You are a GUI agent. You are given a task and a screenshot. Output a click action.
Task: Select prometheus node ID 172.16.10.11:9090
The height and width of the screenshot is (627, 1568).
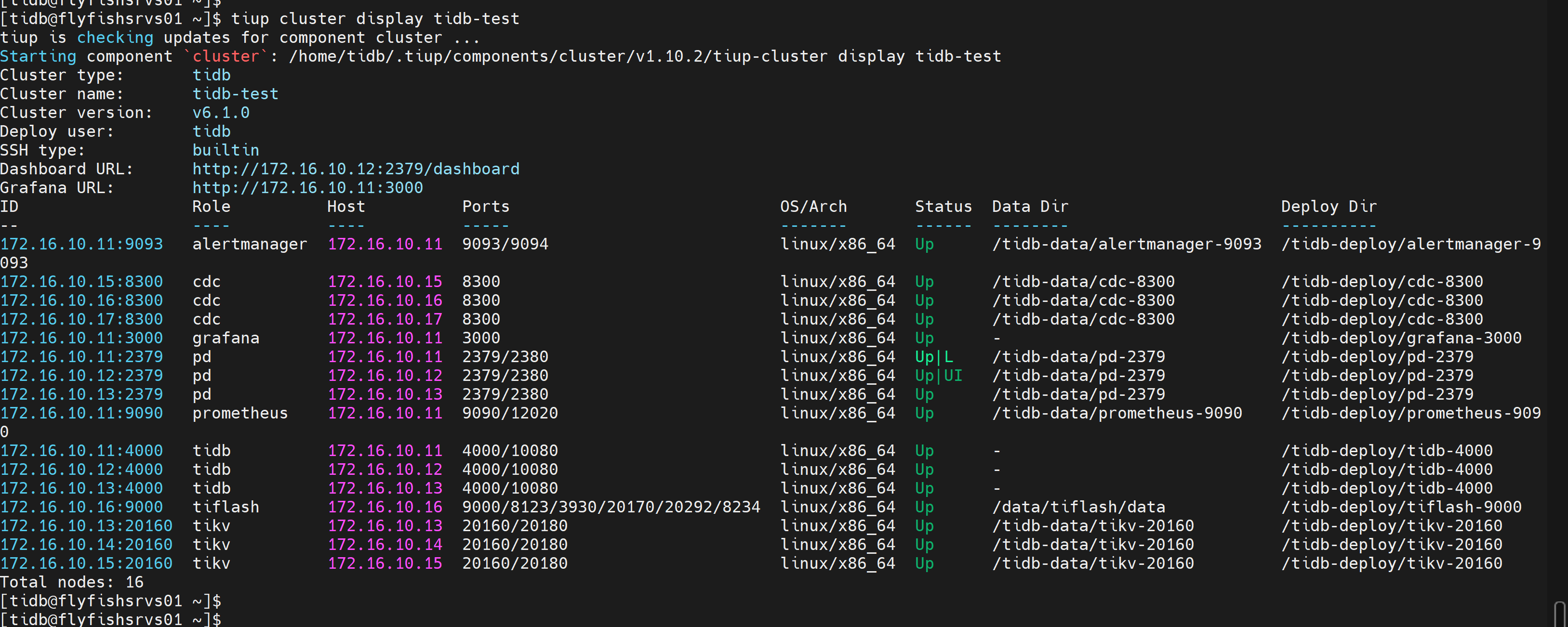(81, 414)
